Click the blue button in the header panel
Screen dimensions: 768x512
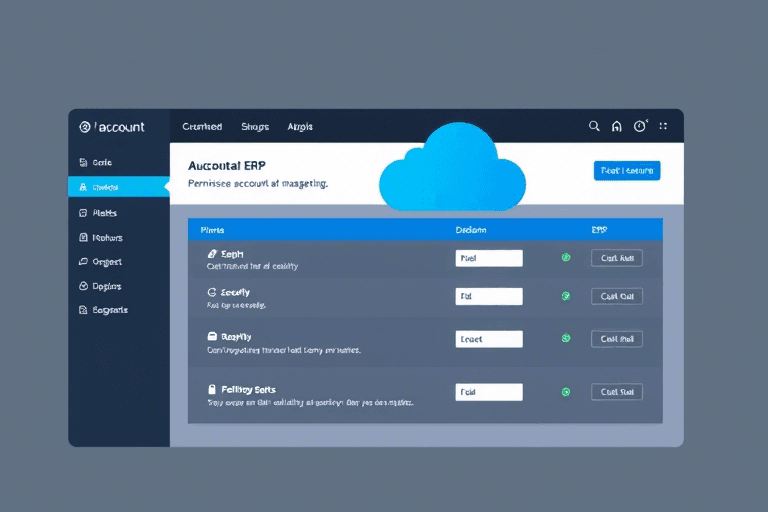[627, 171]
